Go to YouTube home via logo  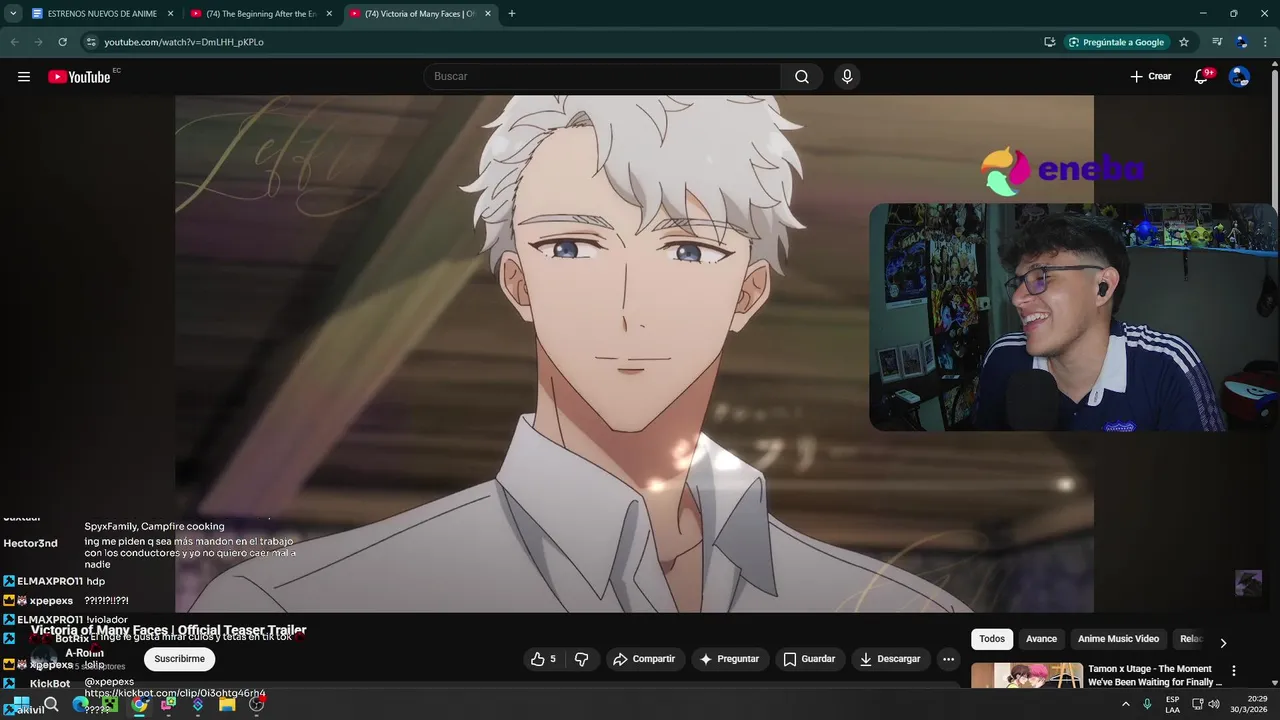point(79,77)
